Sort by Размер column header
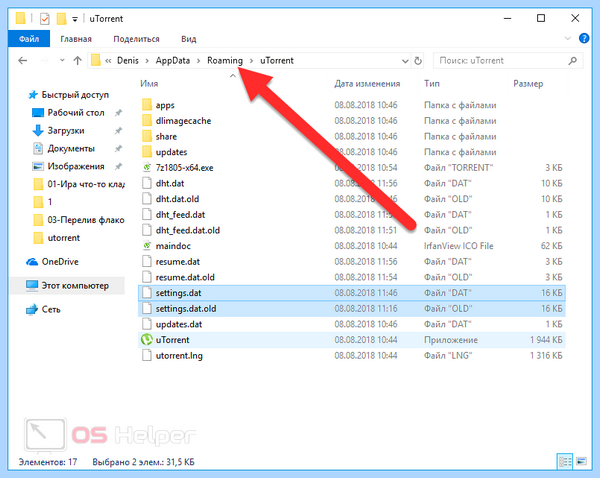The width and height of the screenshot is (600, 478). point(528,83)
